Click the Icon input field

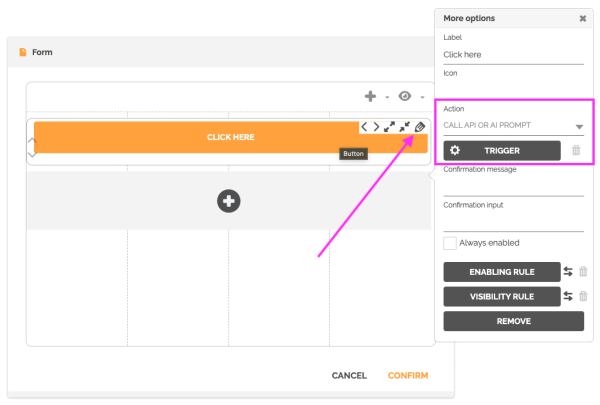514,89
